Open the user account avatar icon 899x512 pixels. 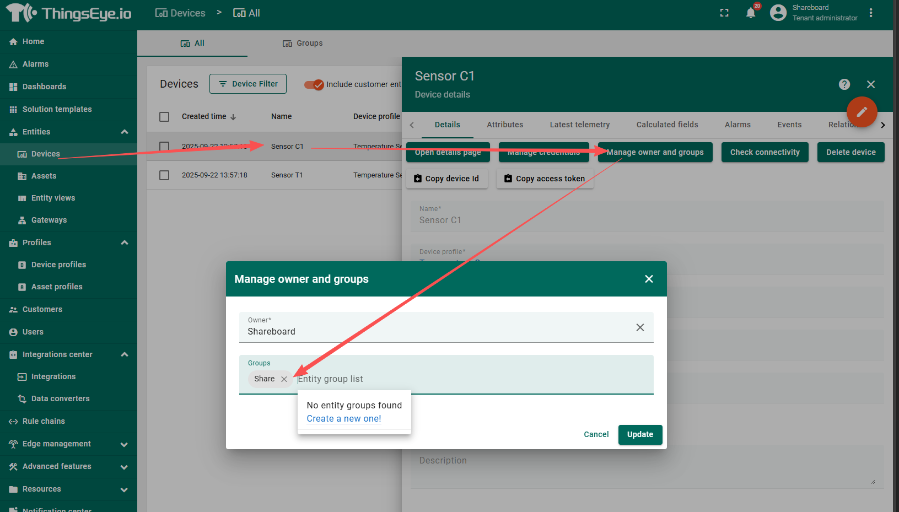(778, 13)
